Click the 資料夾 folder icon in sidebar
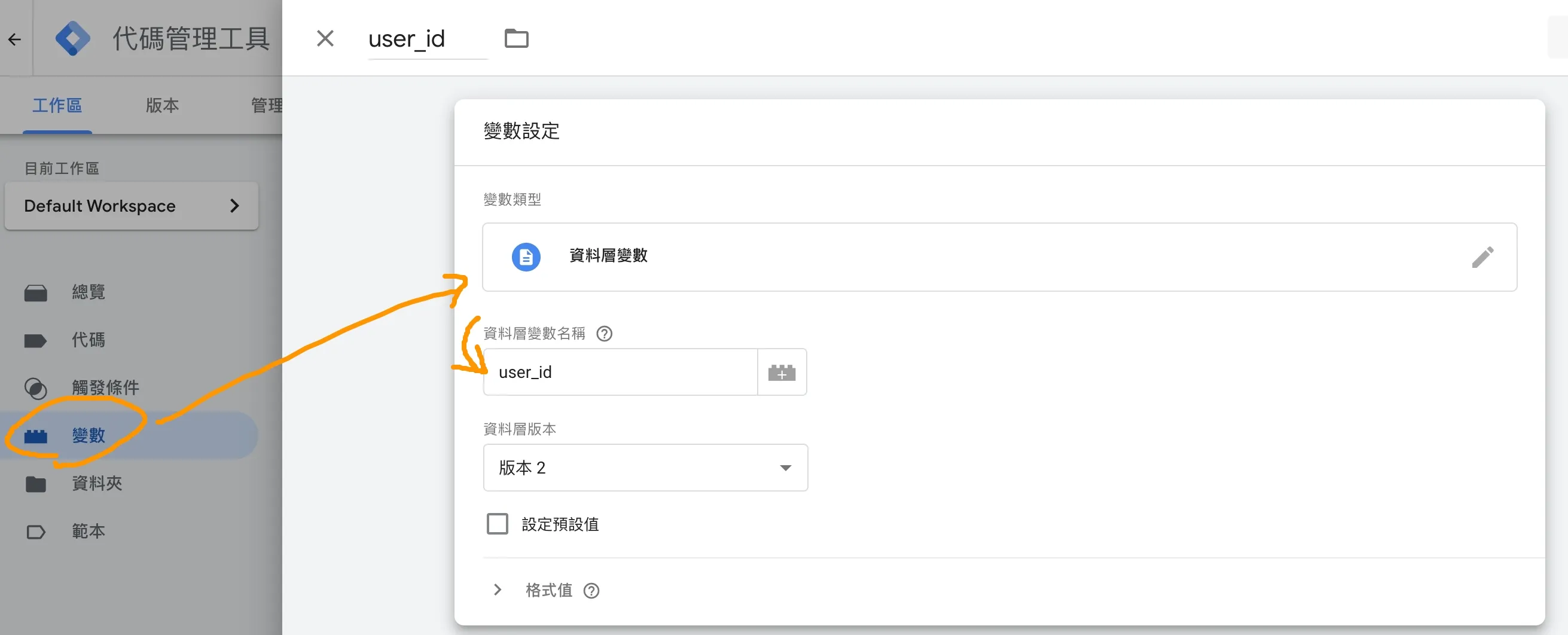Image resolution: width=1568 pixels, height=635 pixels. point(36,484)
